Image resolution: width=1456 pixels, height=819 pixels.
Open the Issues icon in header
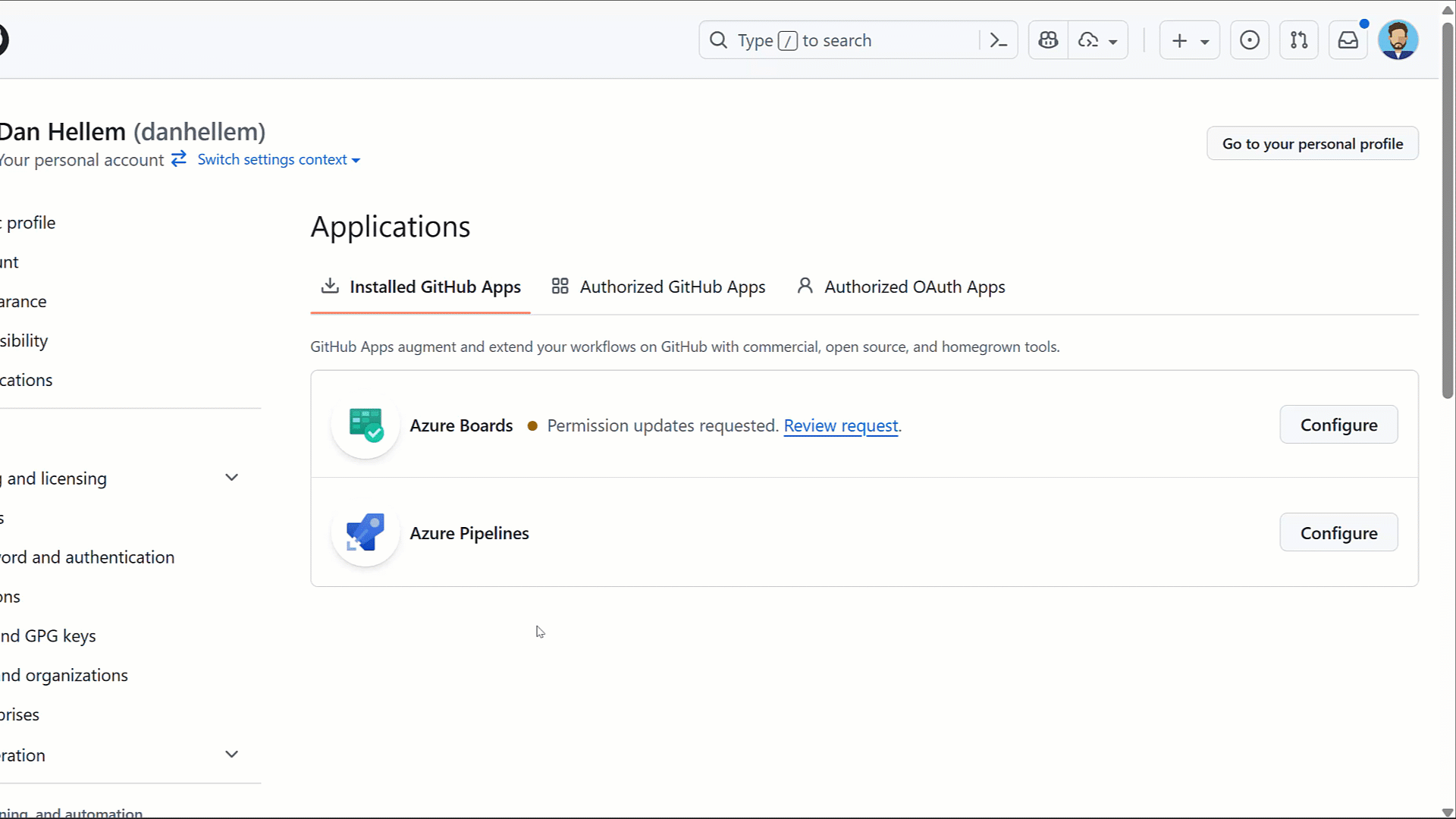point(1250,40)
